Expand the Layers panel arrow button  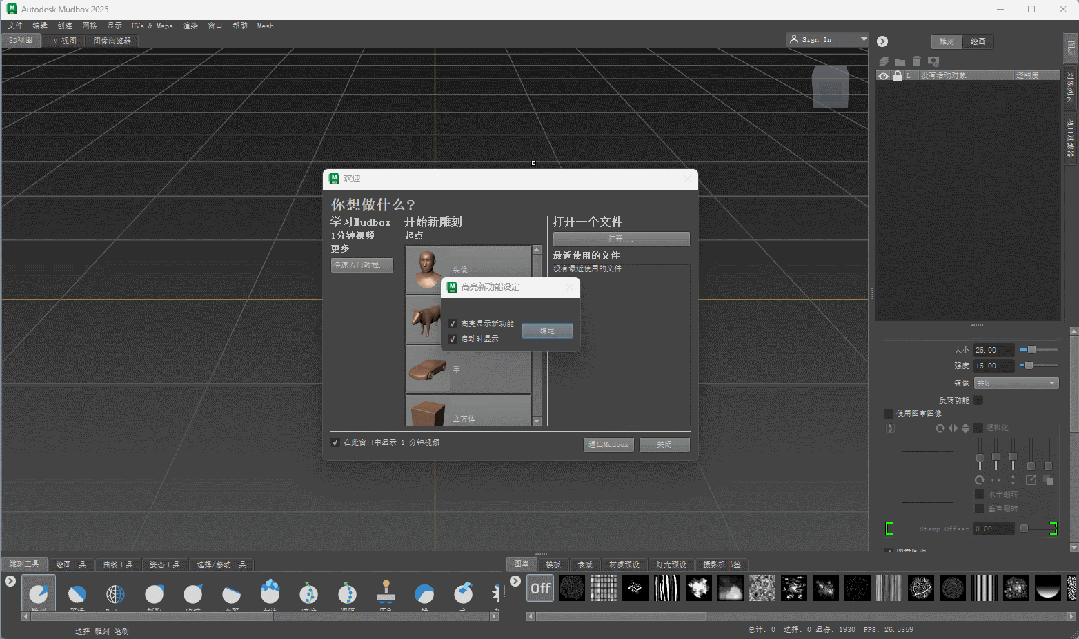click(882, 41)
